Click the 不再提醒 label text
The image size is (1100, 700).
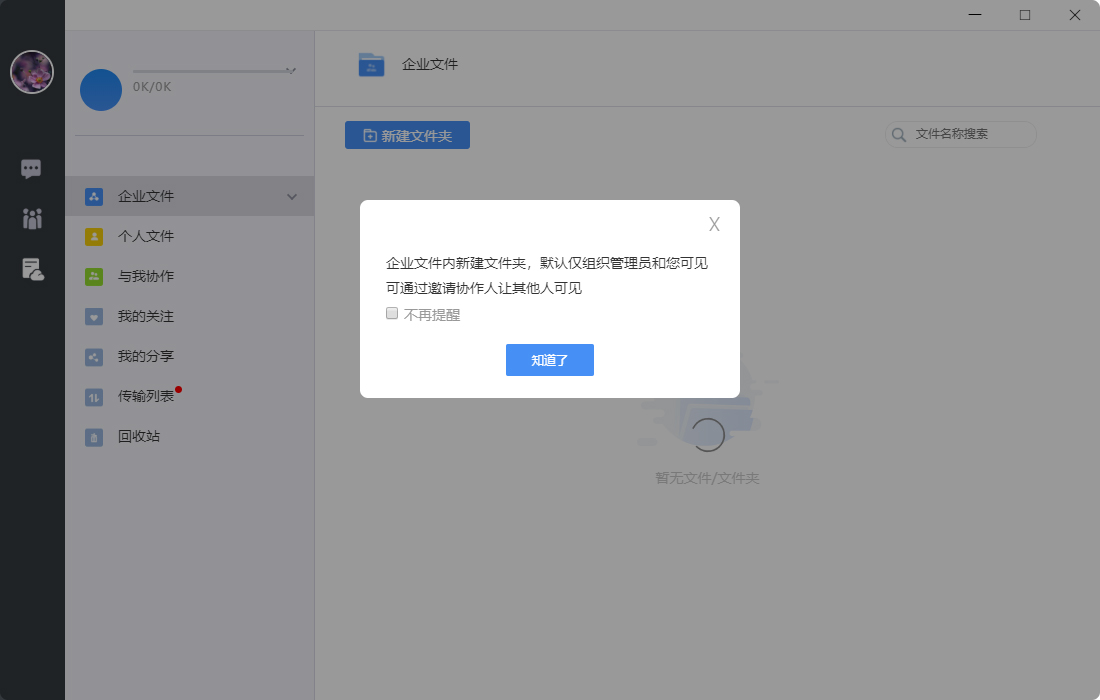click(x=432, y=315)
